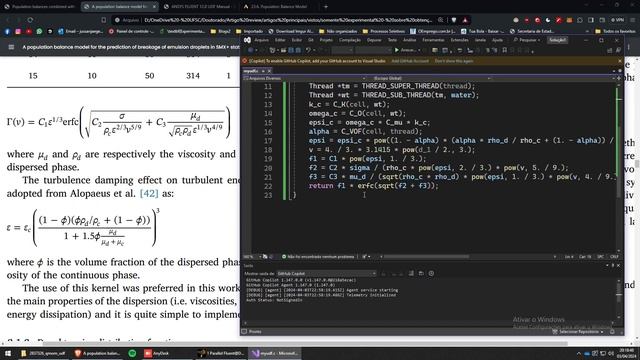Open the Git menu in Visual Studio
Screen dimensions: 640x360
311,40
